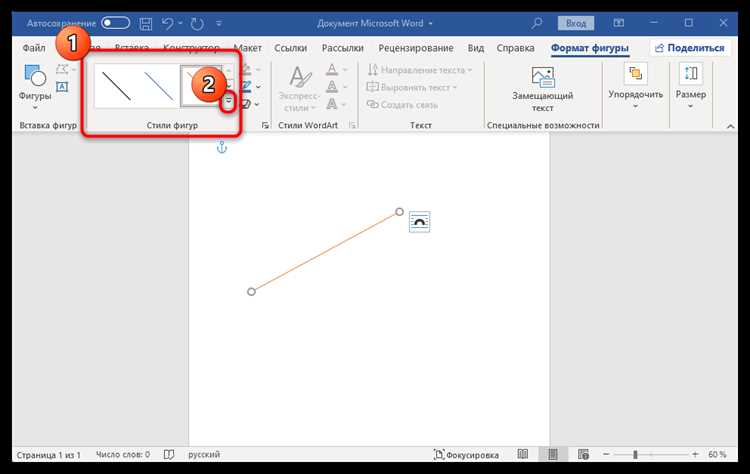Click the Edit shape icon
Screen dimensions: 750x474
tap(63, 69)
